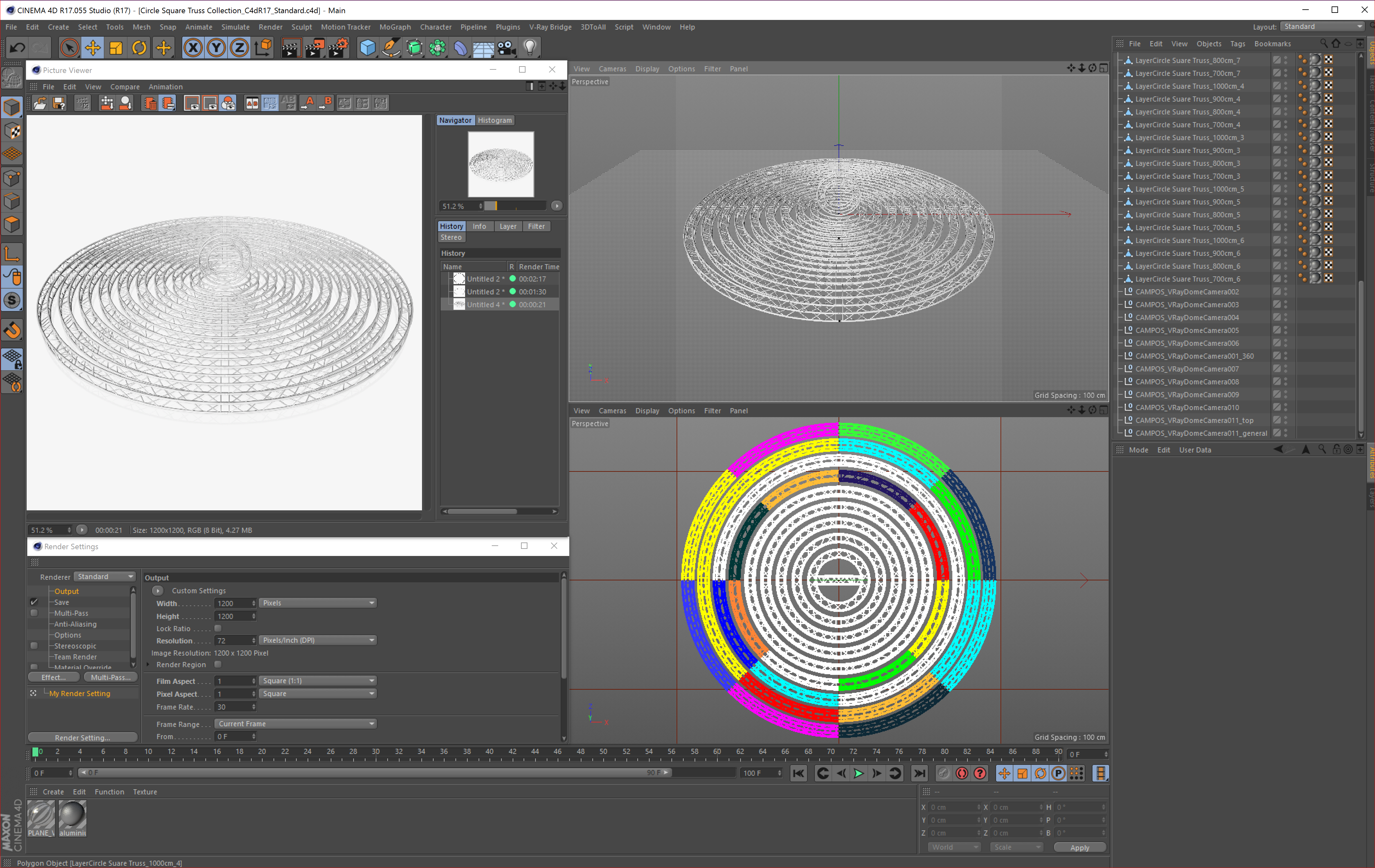Add a Light object from toolbar
The width and height of the screenshot is (1375, 868).
530,48
